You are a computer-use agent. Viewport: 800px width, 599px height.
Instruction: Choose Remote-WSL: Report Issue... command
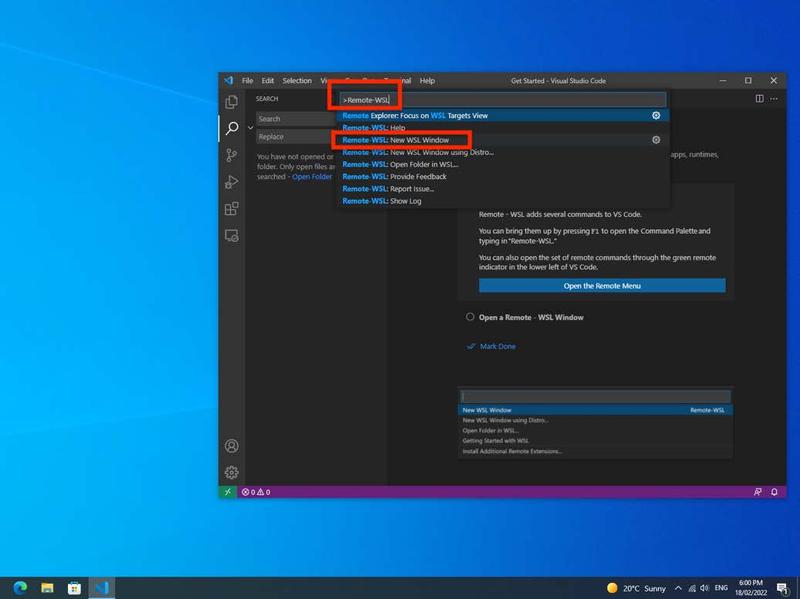pos(503,189)
